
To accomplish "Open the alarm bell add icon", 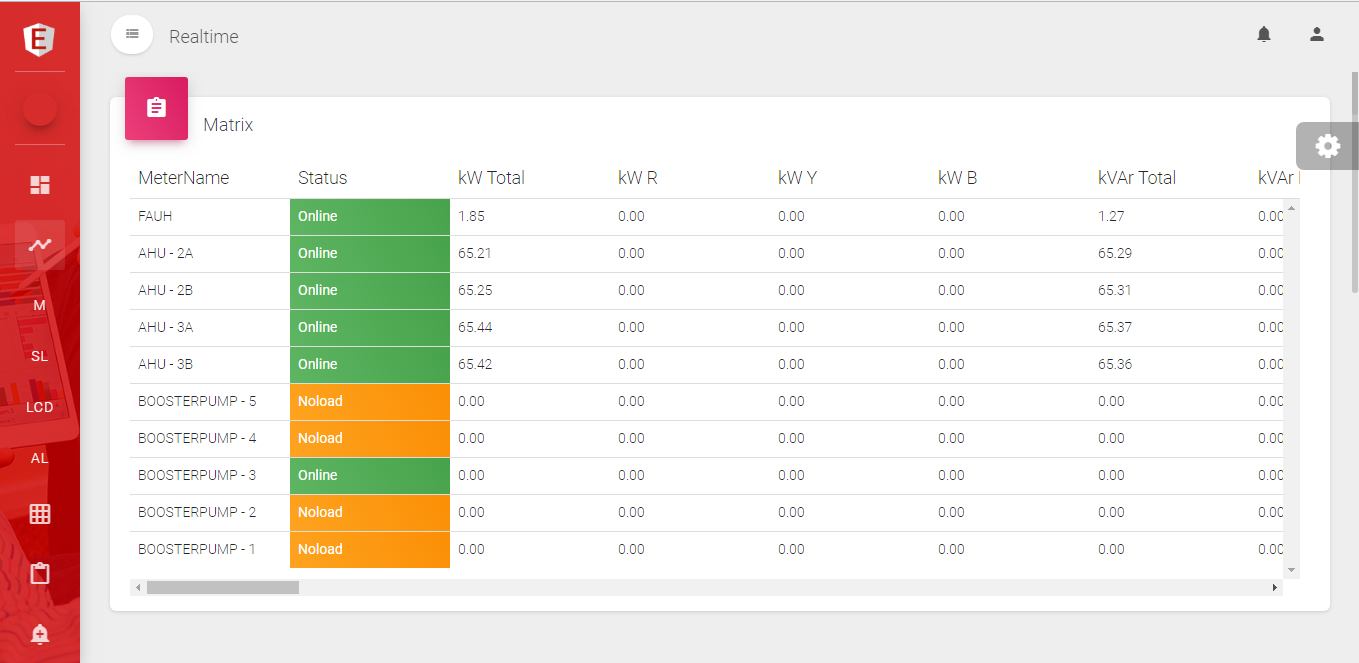I will (x=40, y=634).
